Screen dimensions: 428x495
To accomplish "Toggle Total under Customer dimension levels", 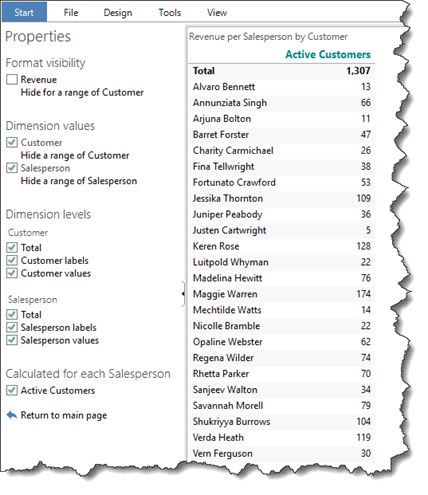I will coord(12,247).
